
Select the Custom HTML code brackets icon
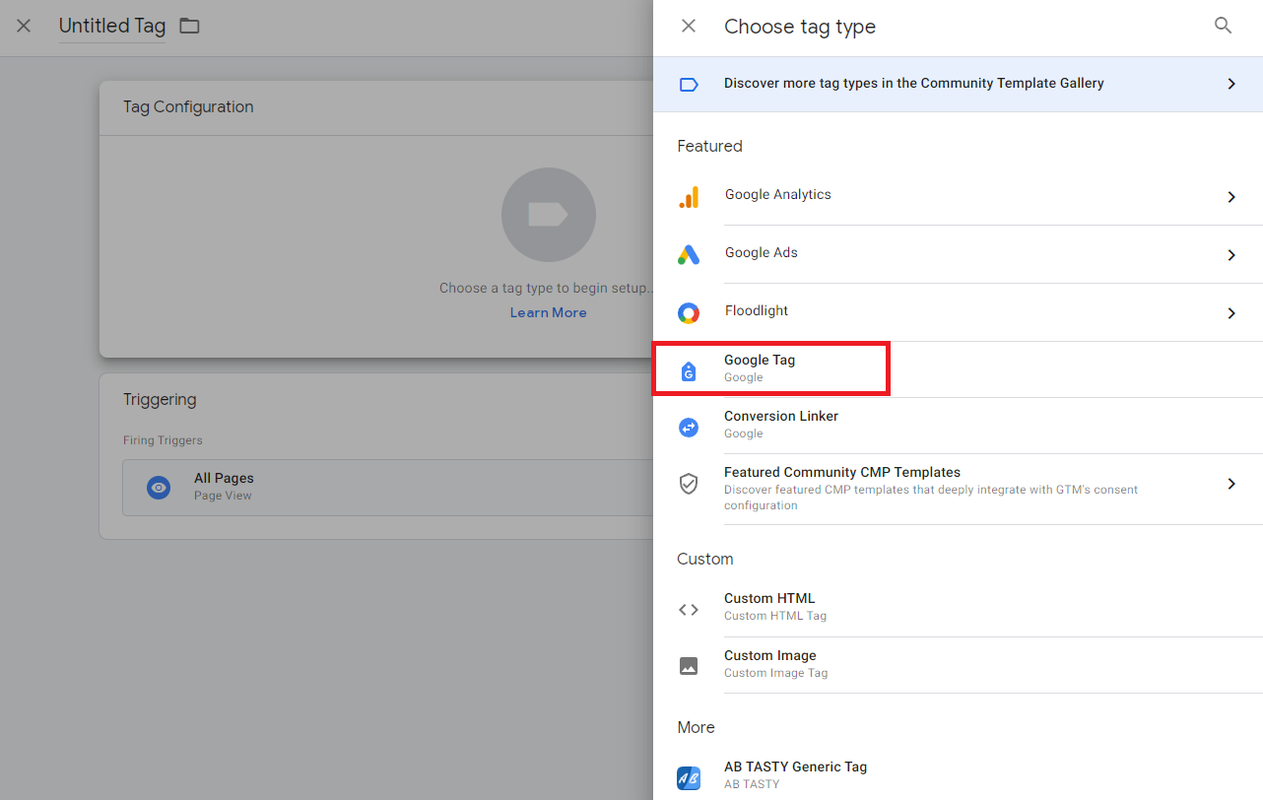click(688, 609)
